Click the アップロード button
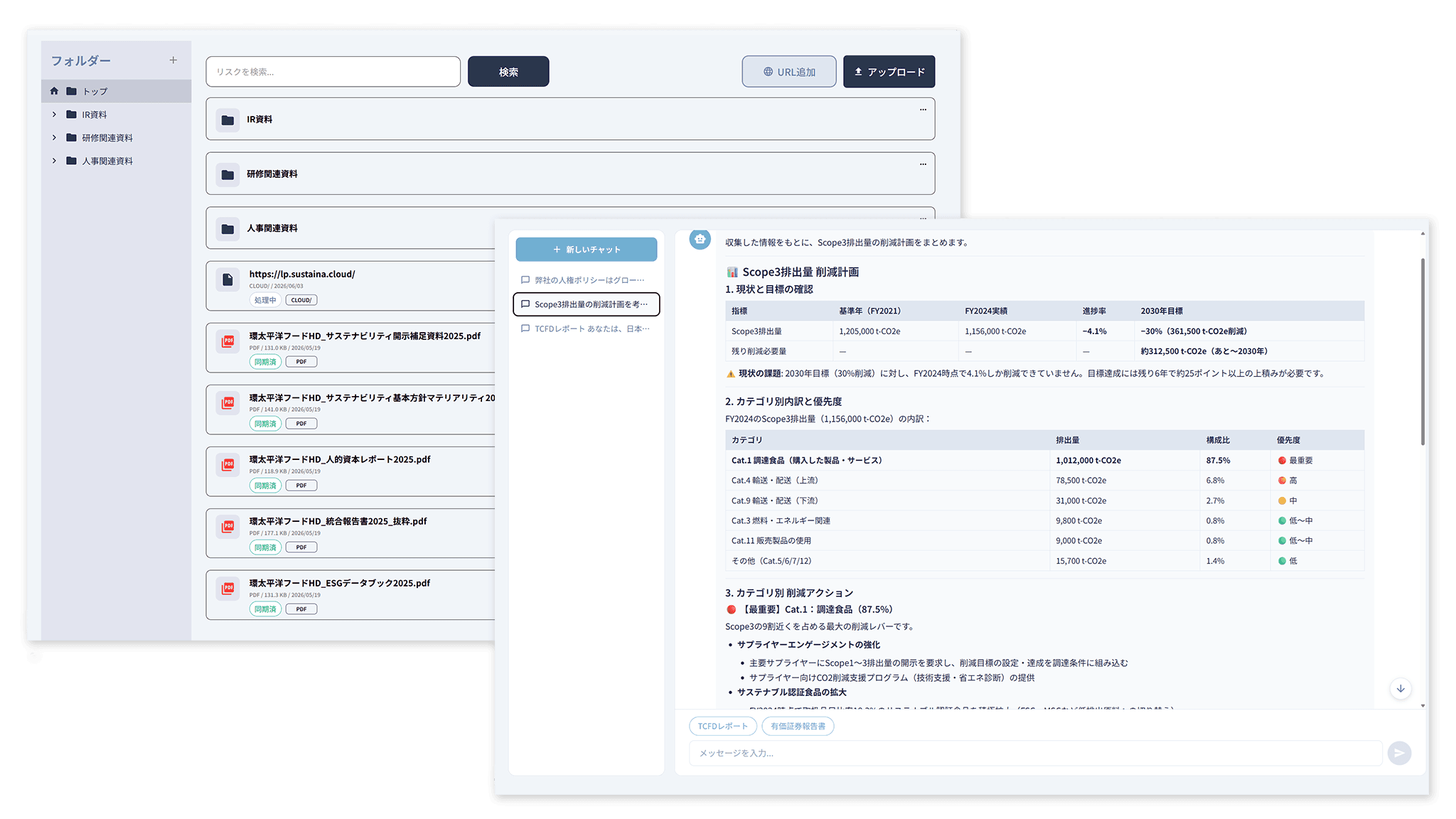Screen dimensions: 1456x819 (889, 72)
